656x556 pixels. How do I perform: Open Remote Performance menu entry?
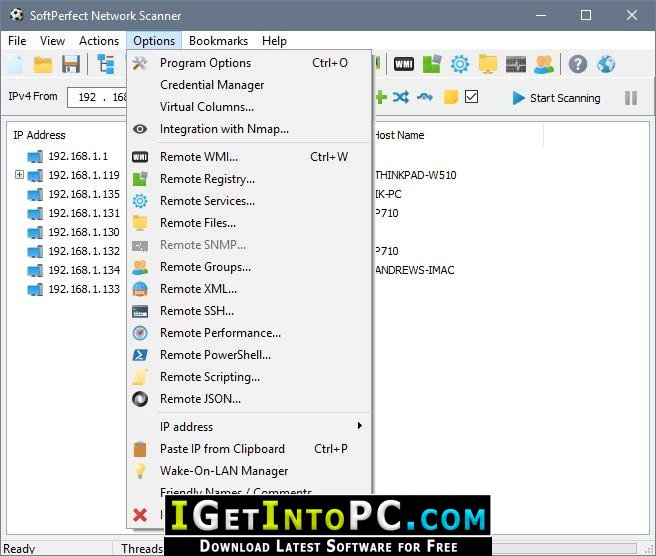click(249, 333)
